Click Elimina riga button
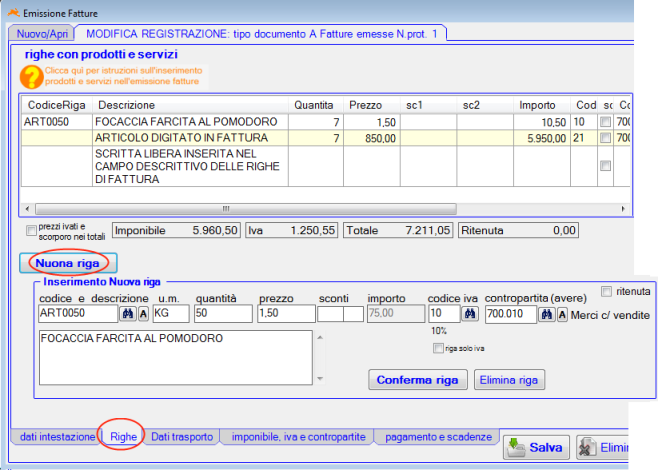This screenshot has height=470, width=658. tap(509, 380)
